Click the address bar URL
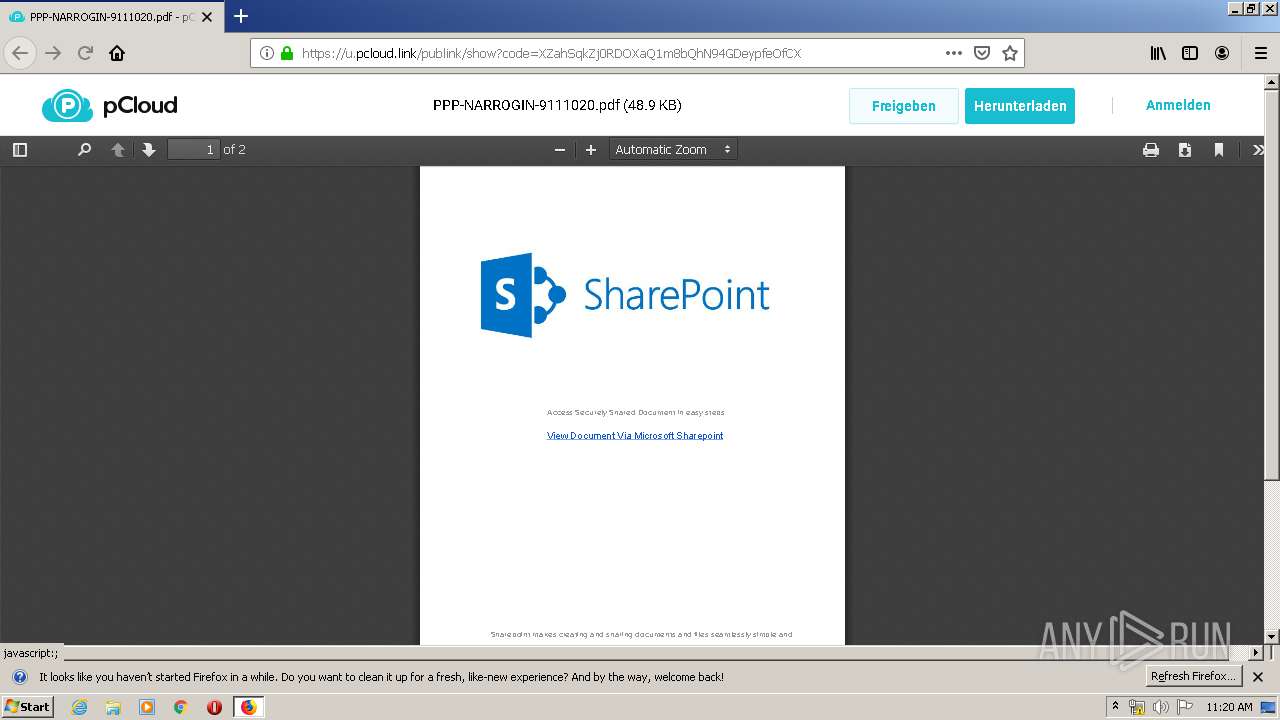Screen dimensions: 1280x720 [551, 53]
